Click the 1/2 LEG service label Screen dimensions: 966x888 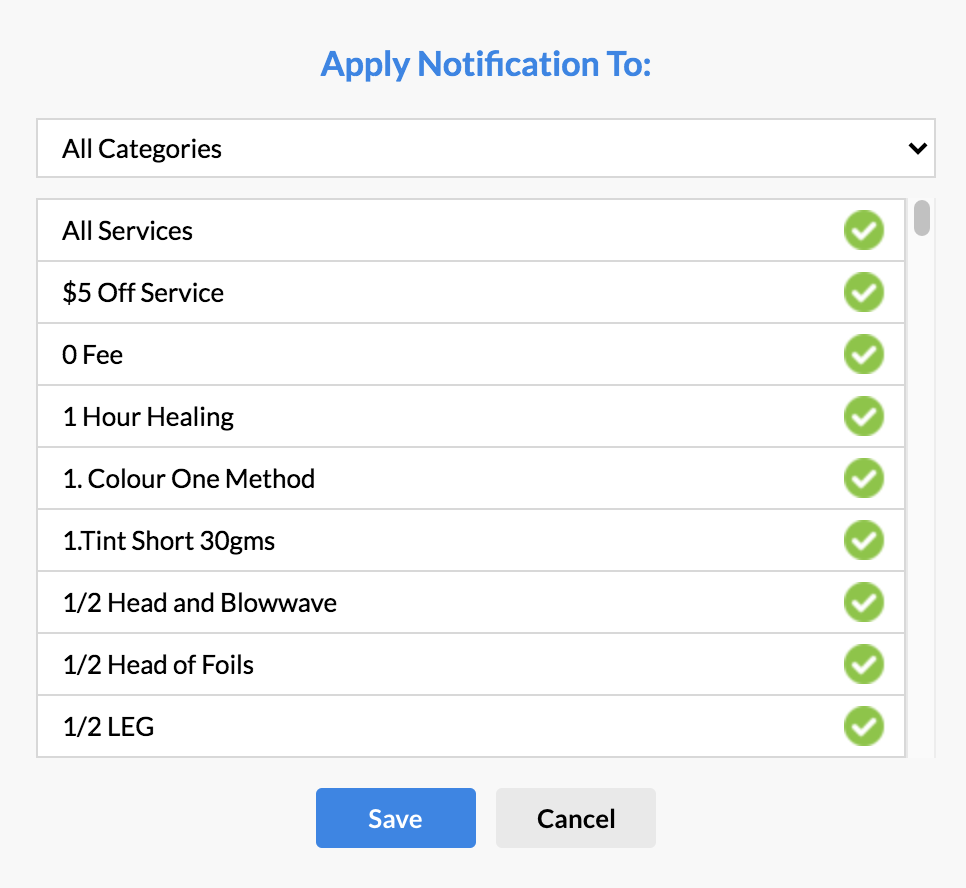(108, 726)
